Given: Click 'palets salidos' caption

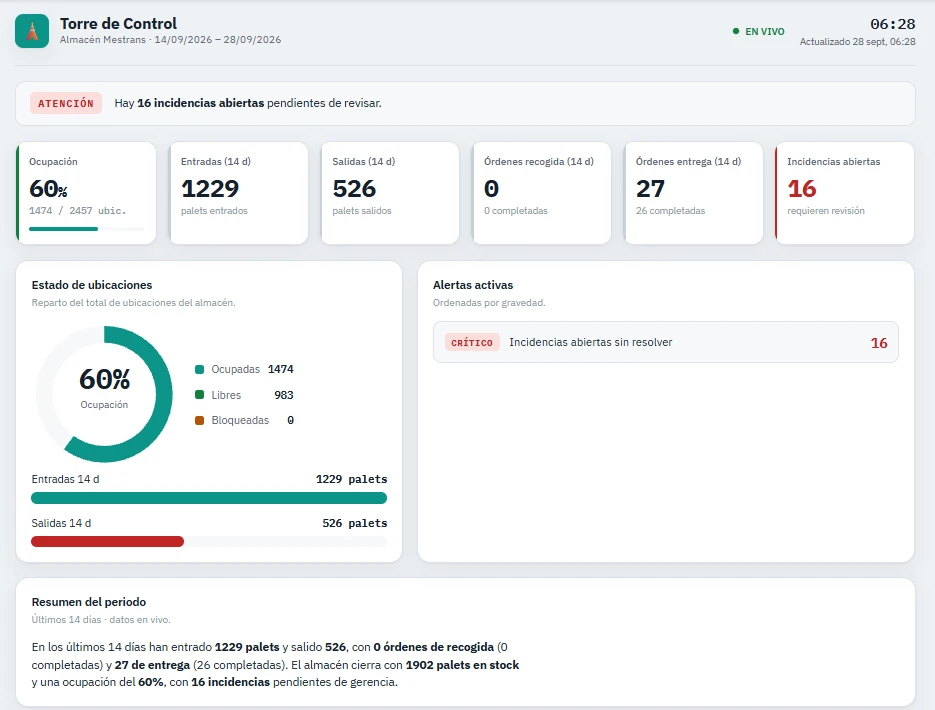Looking at the screenshot, I should 362,210.
